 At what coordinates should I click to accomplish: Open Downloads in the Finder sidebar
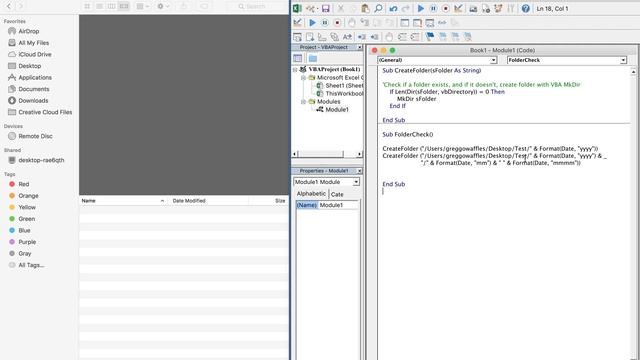click(33, 100)
